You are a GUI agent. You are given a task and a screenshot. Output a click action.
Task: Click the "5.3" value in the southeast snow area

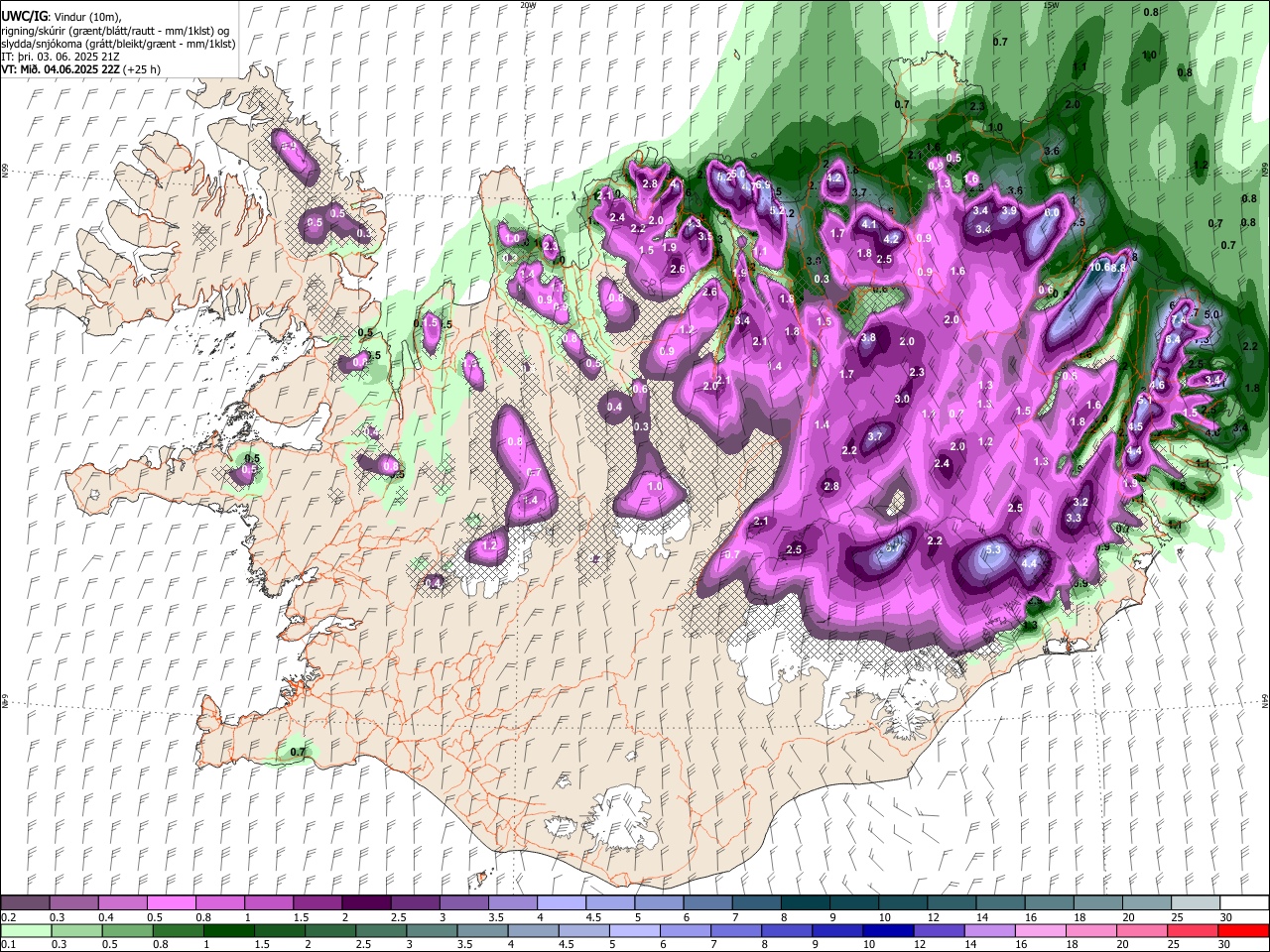pos(995,549)
